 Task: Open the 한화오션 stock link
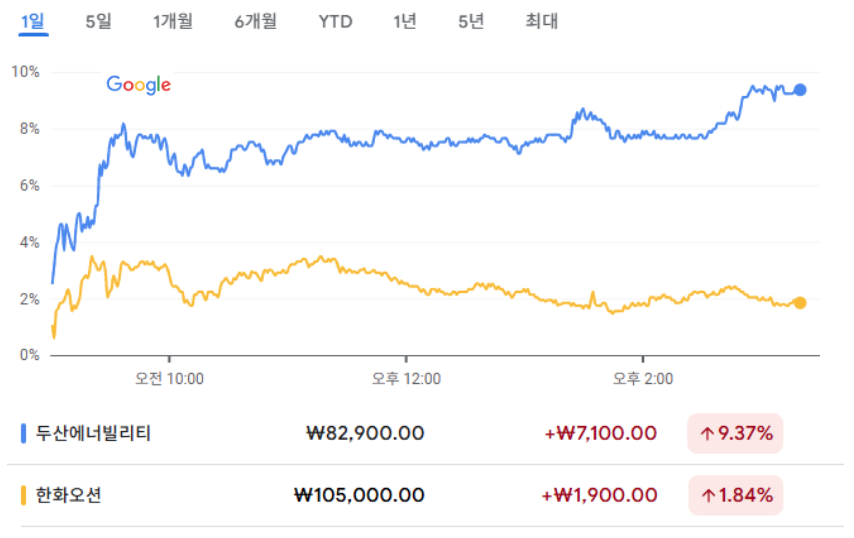[x=68, y=495]
